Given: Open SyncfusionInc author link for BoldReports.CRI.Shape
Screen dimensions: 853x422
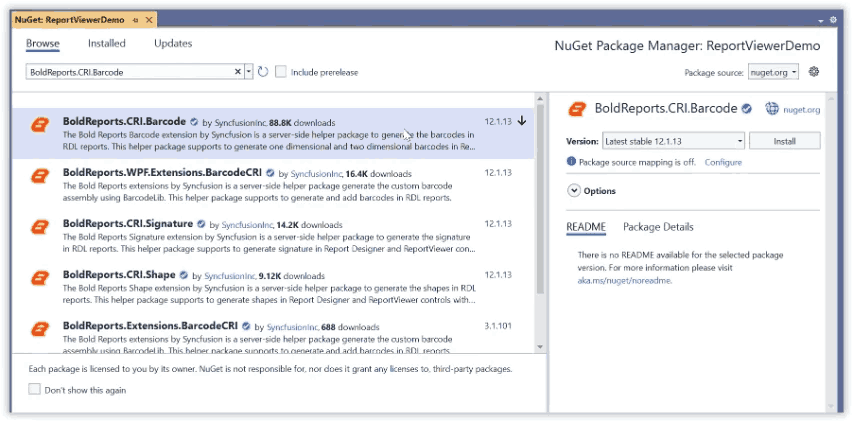Looking at the screenshot, I should click(230, 276).
